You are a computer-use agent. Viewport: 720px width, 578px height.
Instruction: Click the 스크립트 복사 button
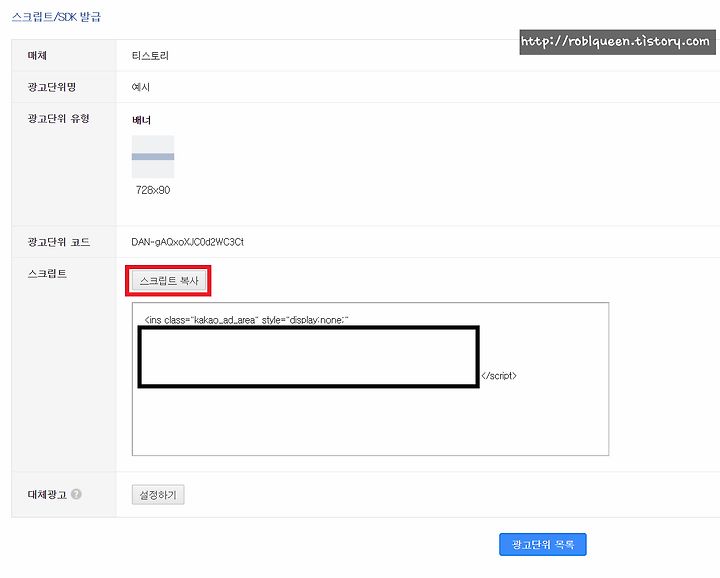169,281
